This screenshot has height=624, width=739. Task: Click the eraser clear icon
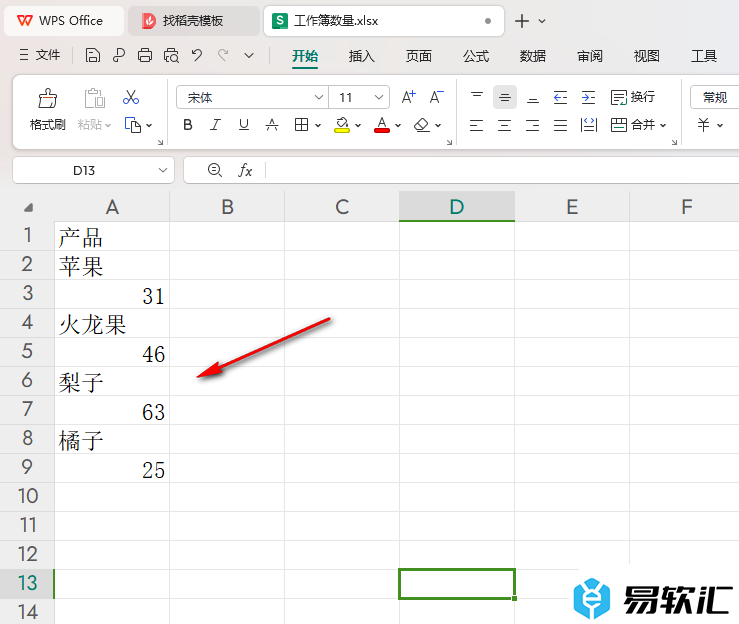click(x=421, y=125)
